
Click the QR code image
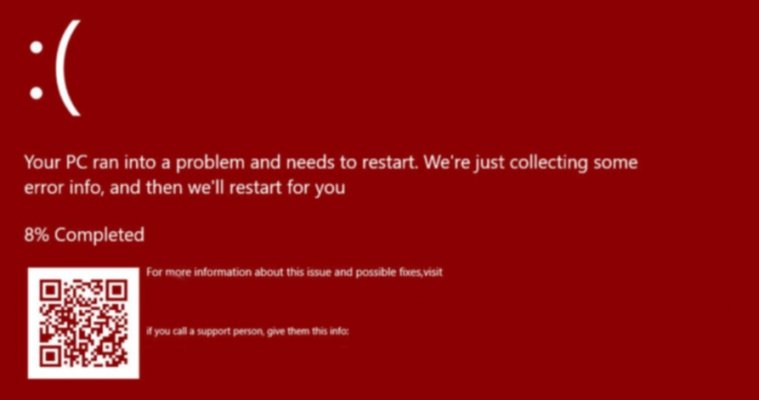point(83,323)
